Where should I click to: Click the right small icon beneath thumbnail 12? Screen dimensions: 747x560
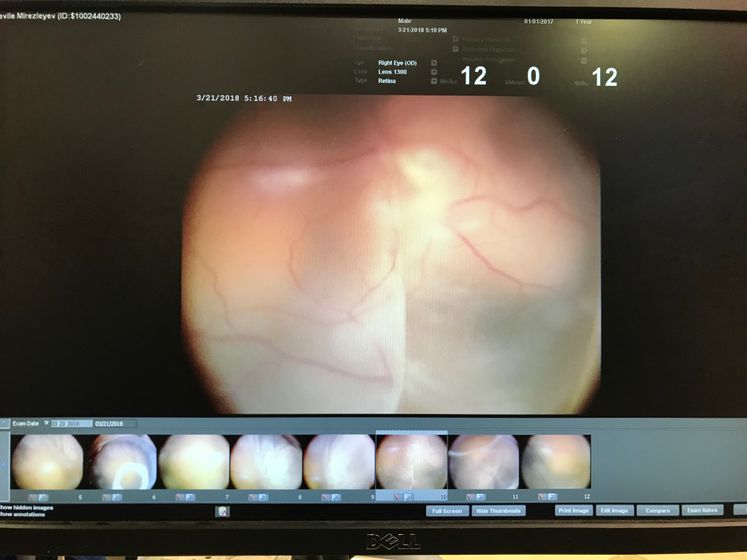552,497
